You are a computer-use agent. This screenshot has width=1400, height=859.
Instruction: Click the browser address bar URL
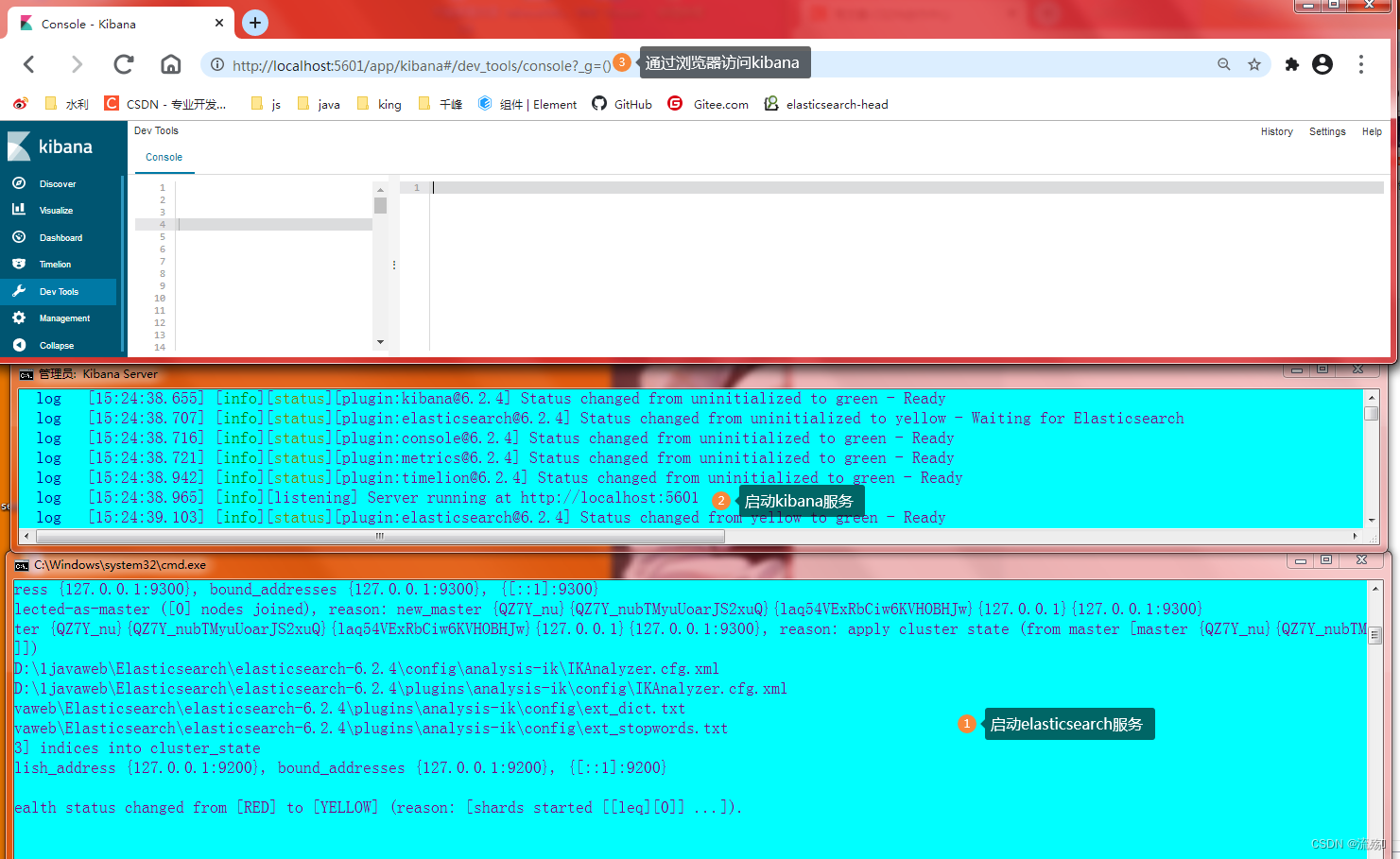(422, 65)
